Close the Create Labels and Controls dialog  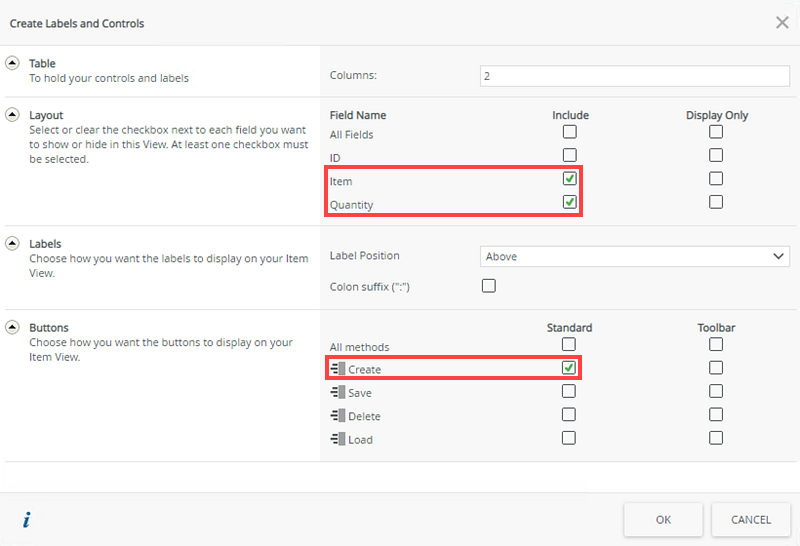(x=782, y=22)
